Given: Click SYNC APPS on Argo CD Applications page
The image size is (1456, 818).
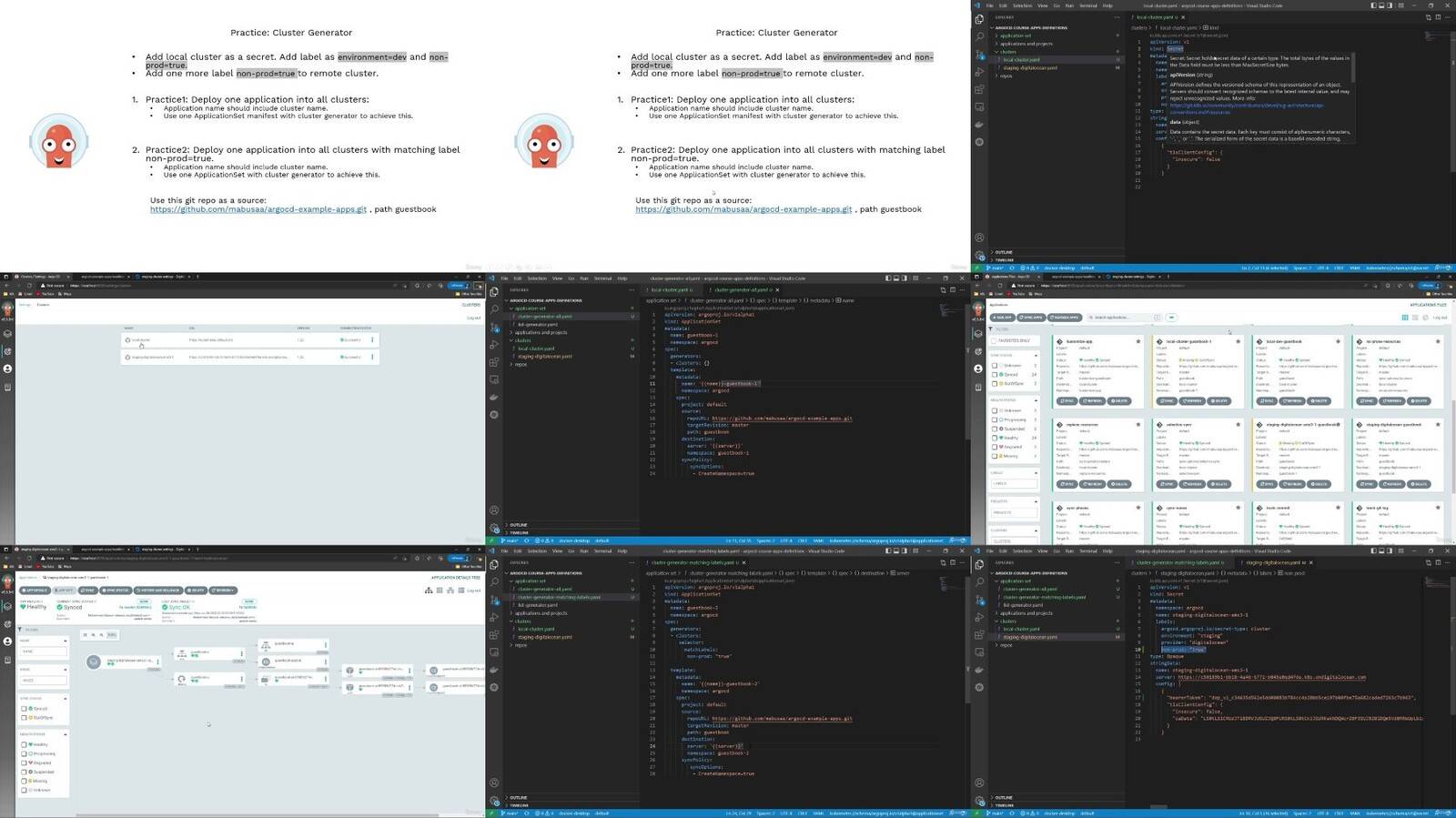Looking at the screenshot, I should (x=1032, y=318).
